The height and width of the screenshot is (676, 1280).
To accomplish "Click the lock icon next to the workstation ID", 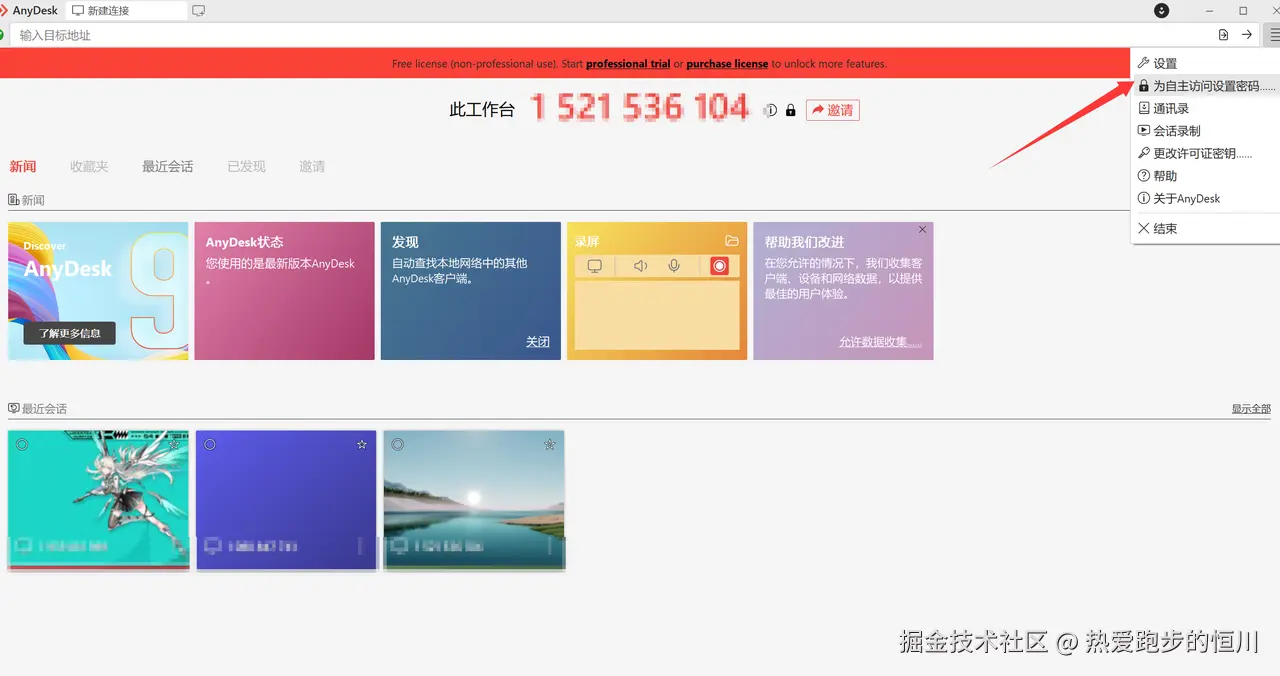I will coord(790,110).
